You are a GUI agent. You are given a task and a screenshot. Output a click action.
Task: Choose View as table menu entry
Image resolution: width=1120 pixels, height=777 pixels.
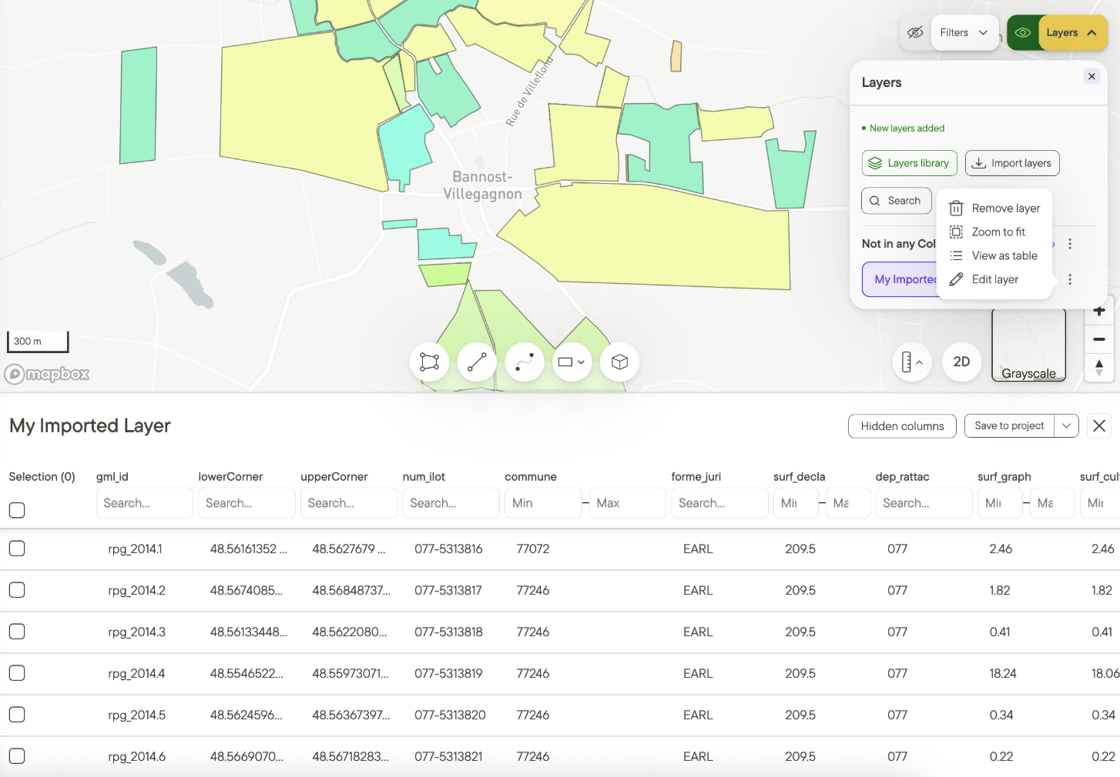pyautogui.click(x=994, y=256)
